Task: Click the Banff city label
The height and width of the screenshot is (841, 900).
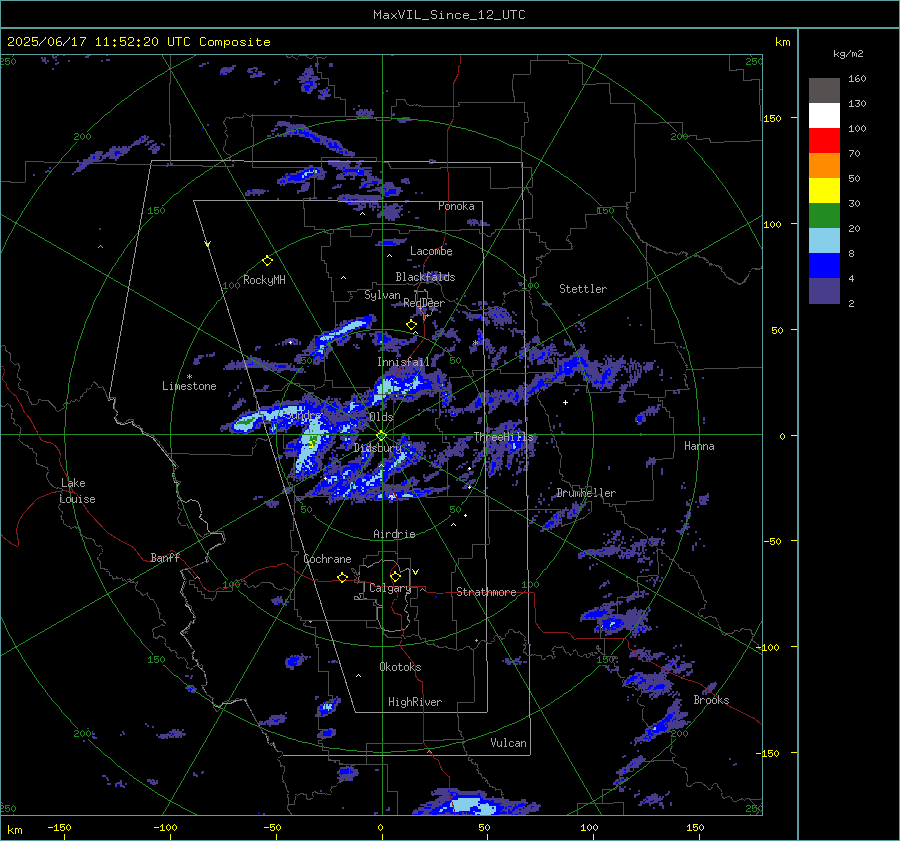Action: pyautogui.click(x=165, y=558)
